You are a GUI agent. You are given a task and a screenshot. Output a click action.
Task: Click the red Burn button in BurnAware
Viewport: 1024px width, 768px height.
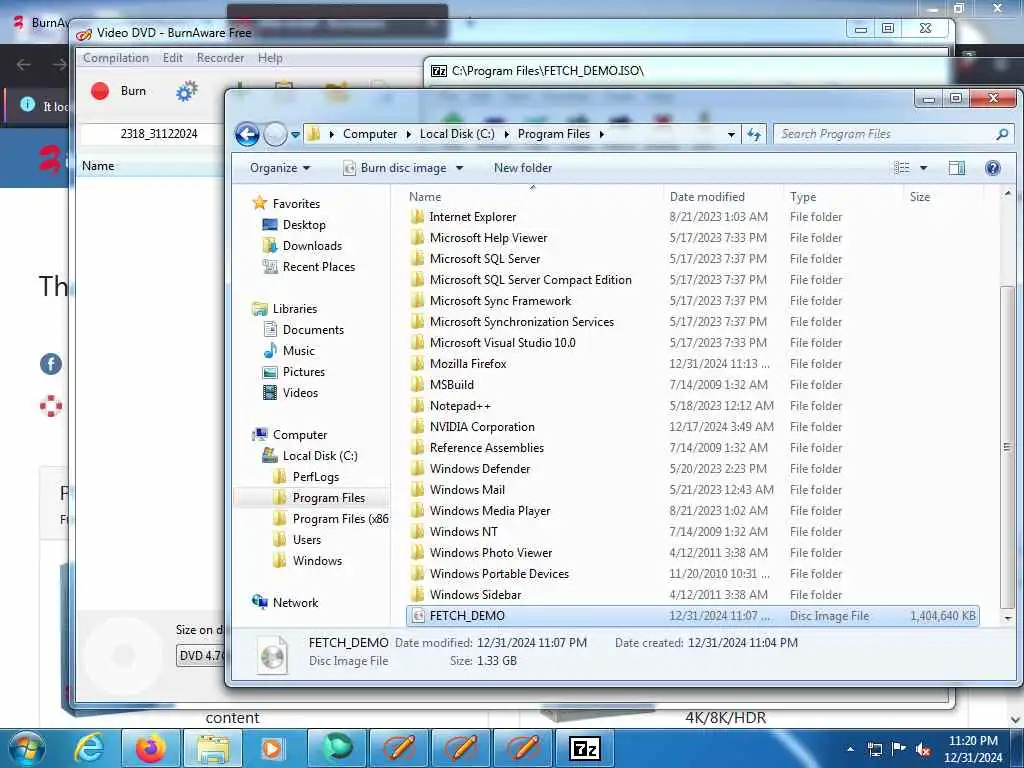tap(118, 91)
